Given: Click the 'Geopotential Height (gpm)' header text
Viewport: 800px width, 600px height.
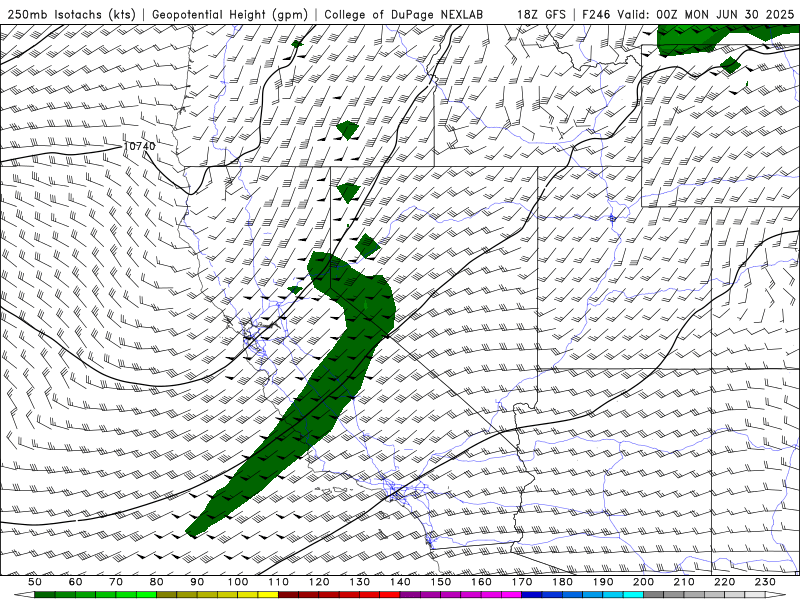Looking at the screenshot, I should (x=230, y=14).
